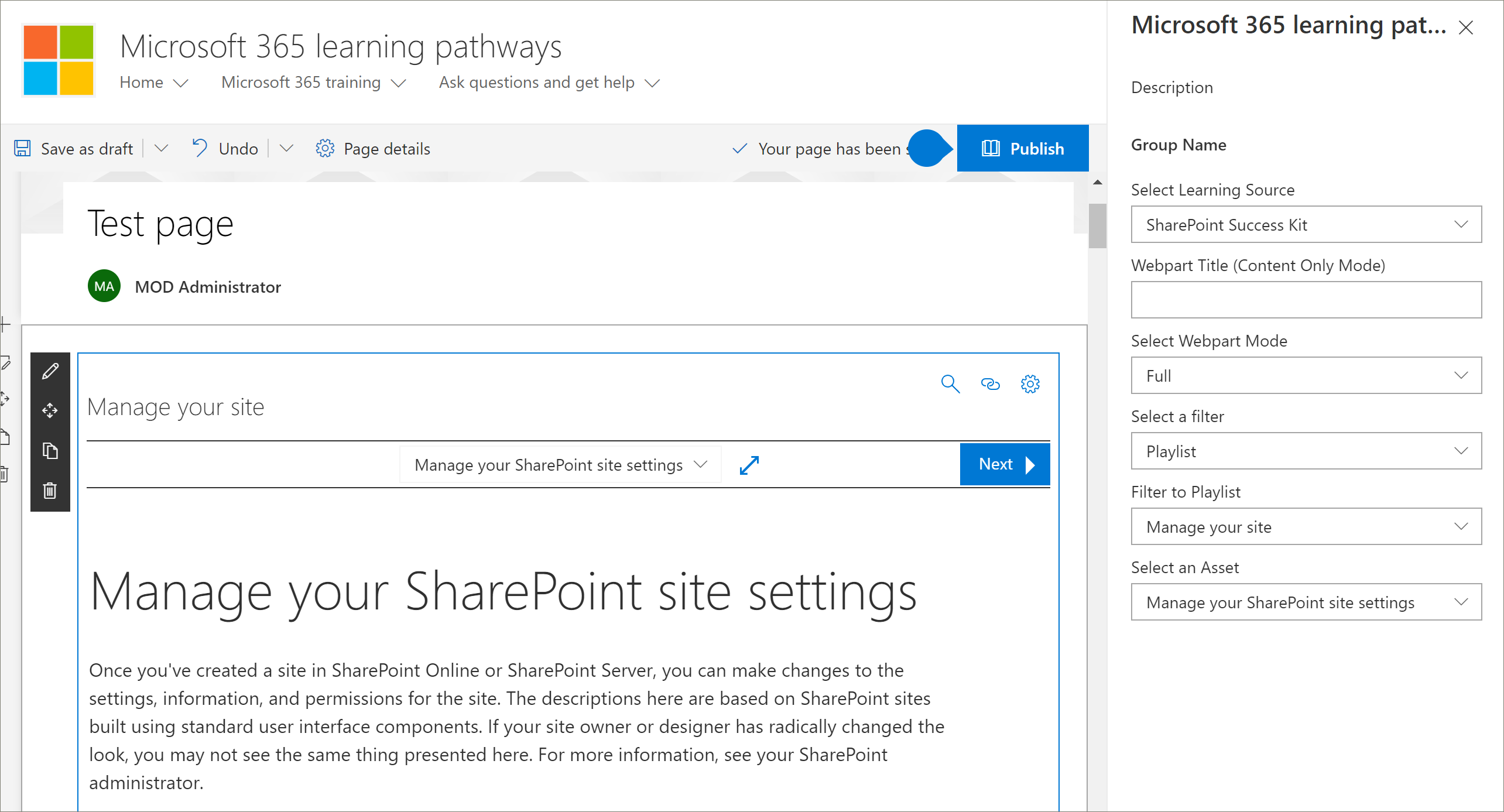Open the Filter to Playlist dropdown
The height and width of the screenshot is (812, 1504).
click(x=1306, y=527)
